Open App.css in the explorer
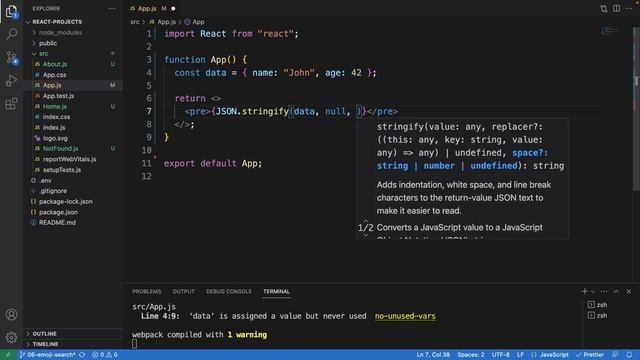640x360 pixels. click(54, 75)
